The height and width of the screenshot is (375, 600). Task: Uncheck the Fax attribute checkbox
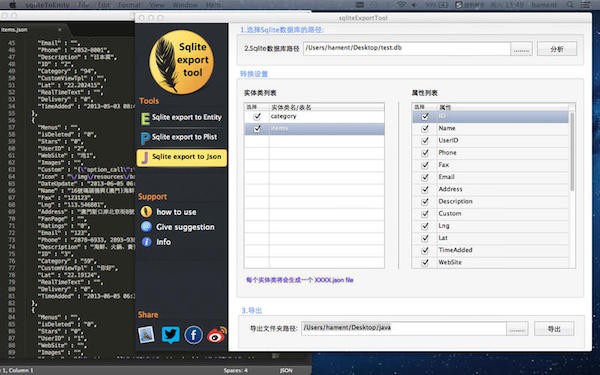click(x=425, y=165)
